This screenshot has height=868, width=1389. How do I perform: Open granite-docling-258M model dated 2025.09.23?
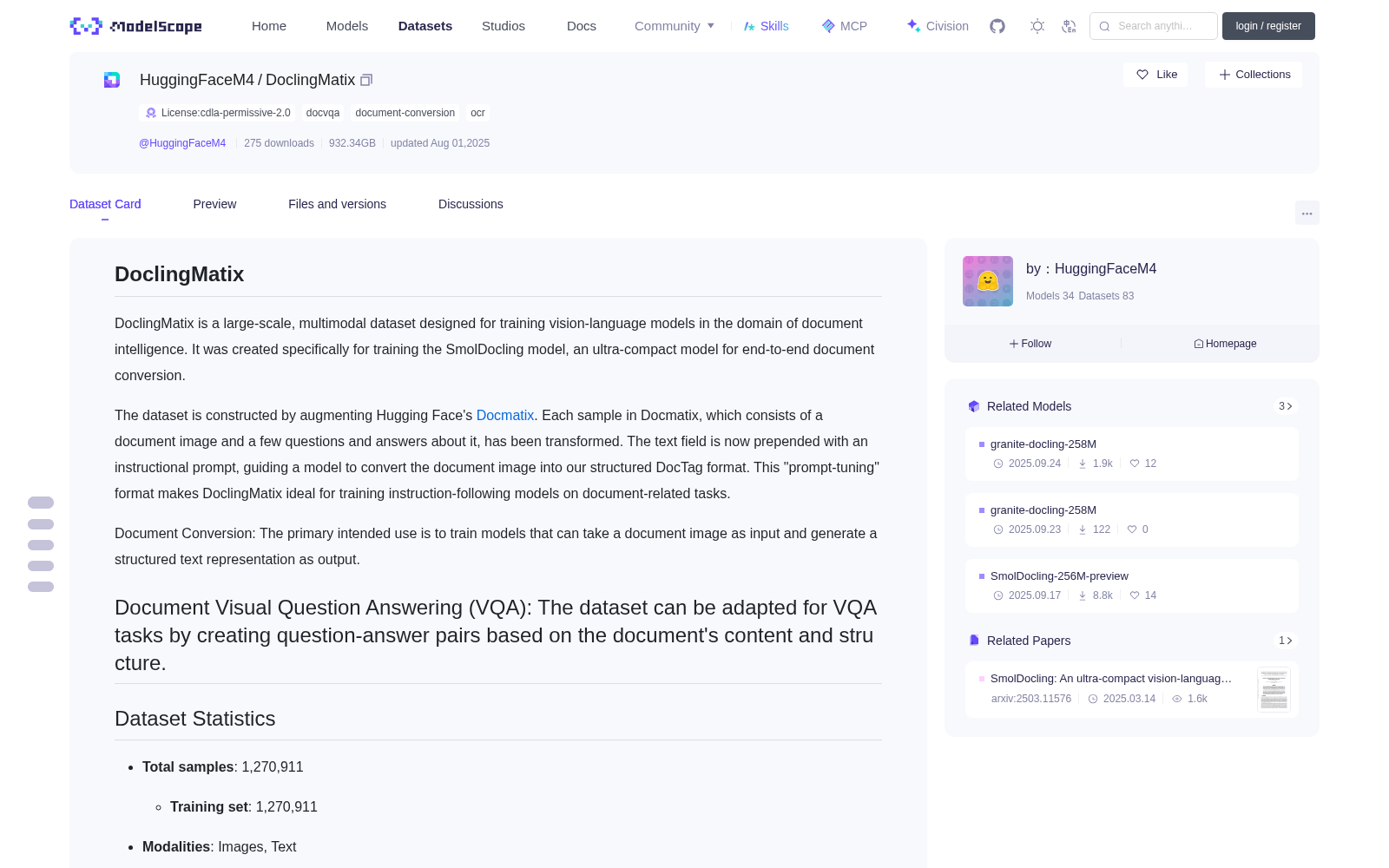(x=1132, y=520)
